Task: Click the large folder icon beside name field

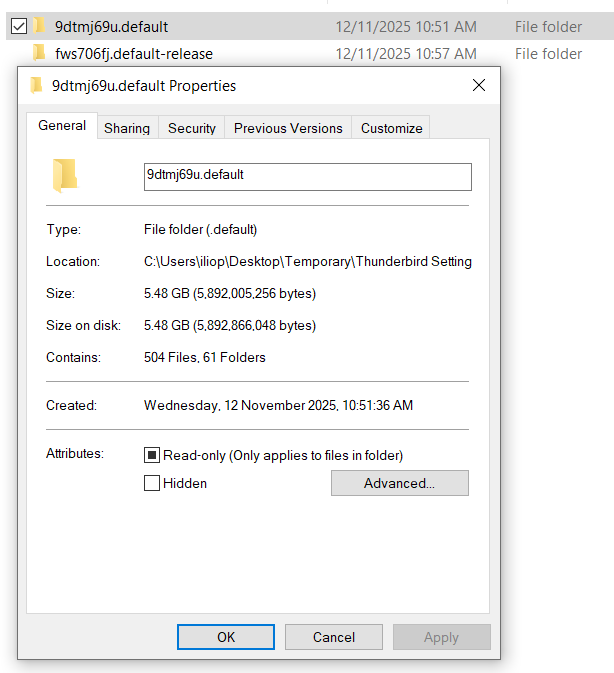Action: point(65,176)
